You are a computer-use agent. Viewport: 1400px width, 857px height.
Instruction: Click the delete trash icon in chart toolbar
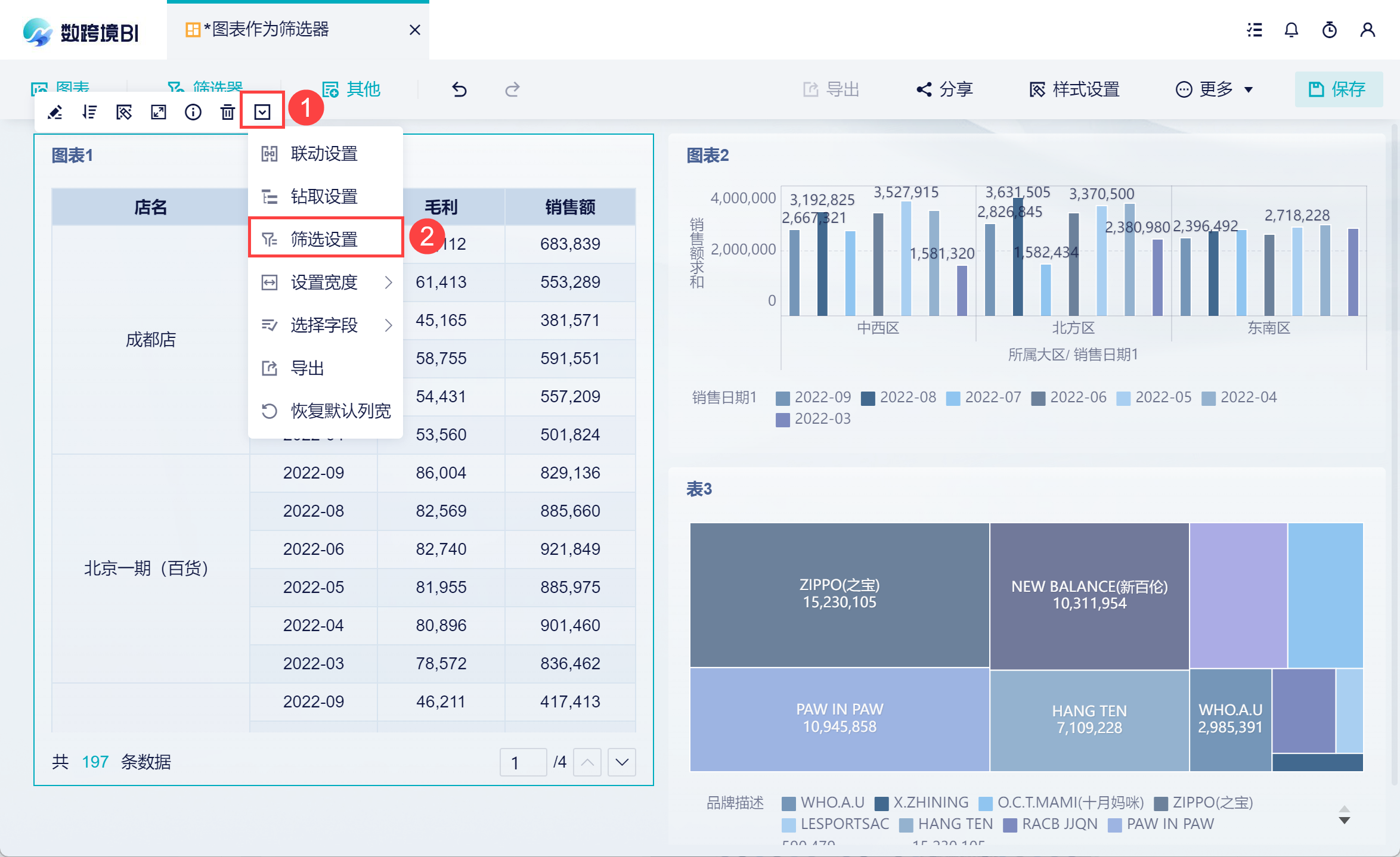click(x=227, y=112)
